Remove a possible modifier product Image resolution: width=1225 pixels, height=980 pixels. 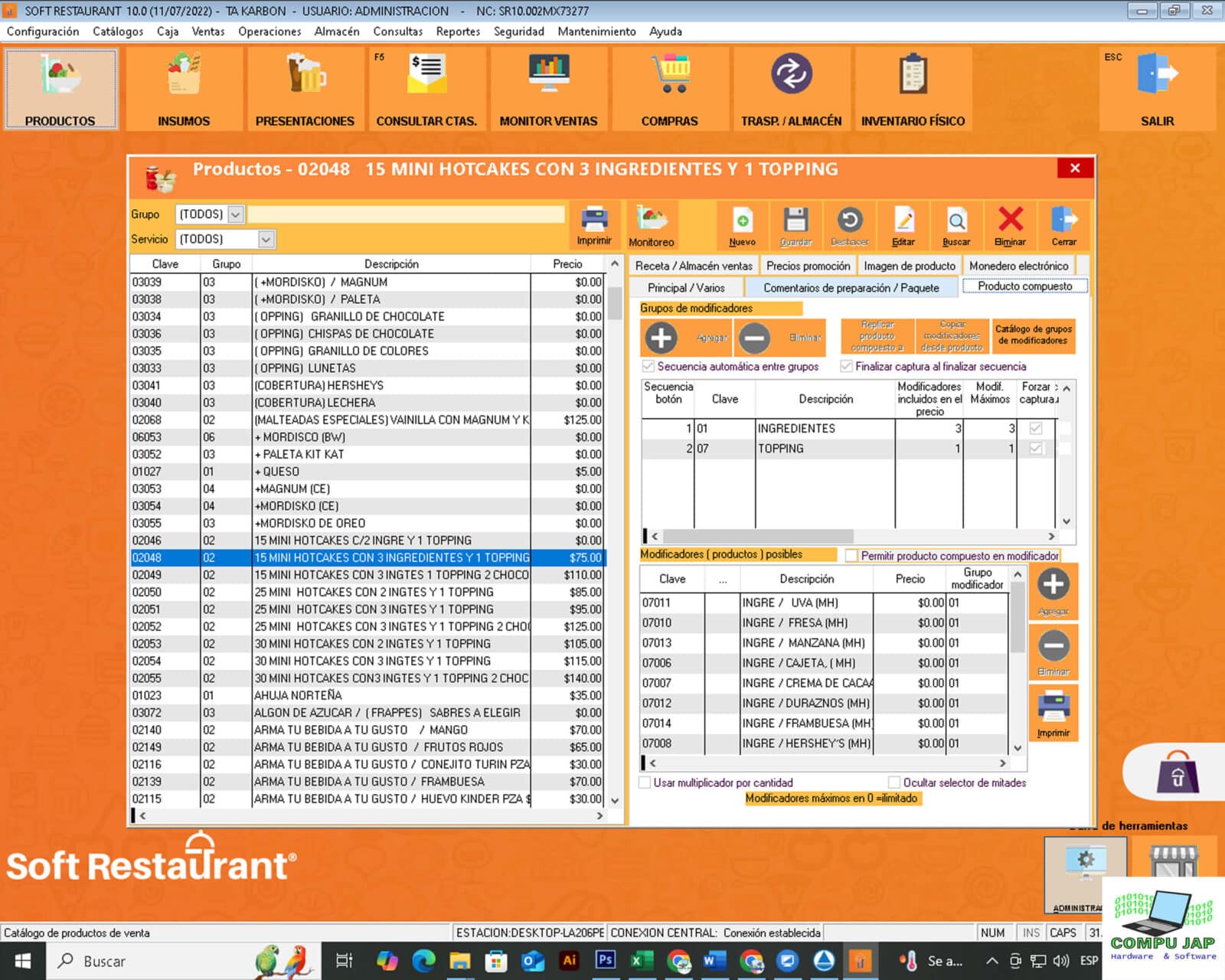click(x=1053, y=652)
